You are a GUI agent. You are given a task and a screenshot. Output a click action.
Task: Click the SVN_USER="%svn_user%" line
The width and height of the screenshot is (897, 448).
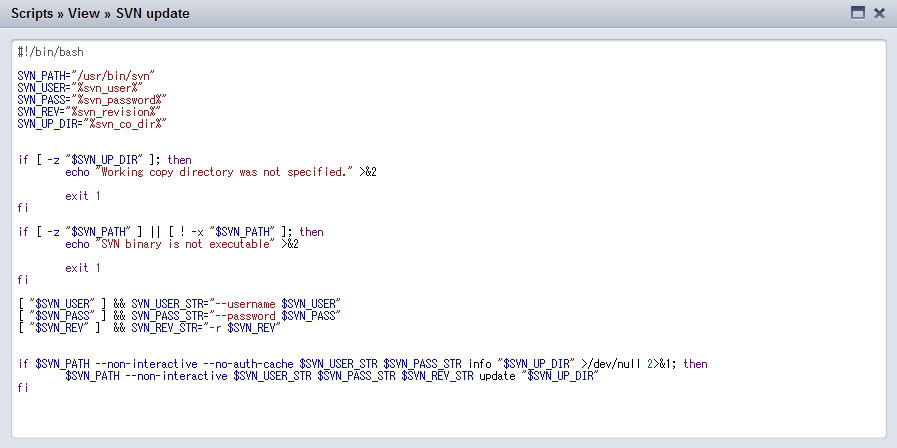point(80,88)
